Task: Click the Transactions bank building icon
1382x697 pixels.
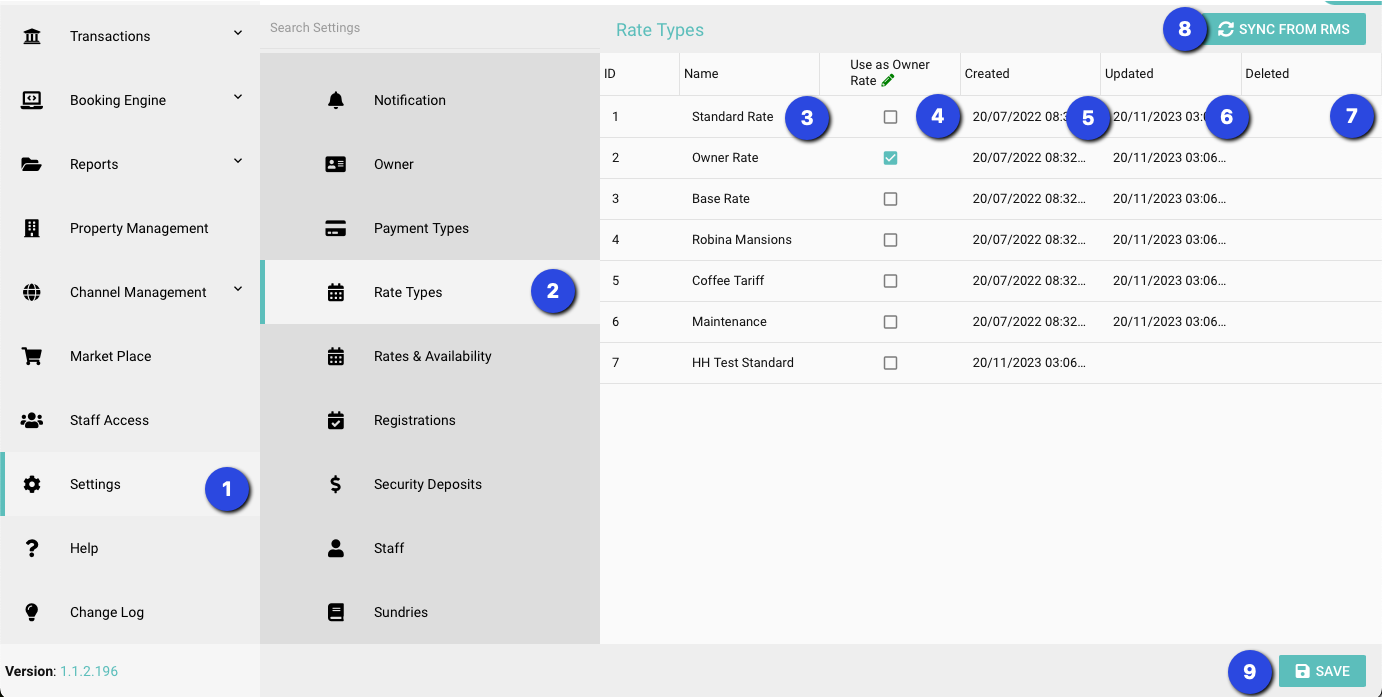Action: (32, 37)
